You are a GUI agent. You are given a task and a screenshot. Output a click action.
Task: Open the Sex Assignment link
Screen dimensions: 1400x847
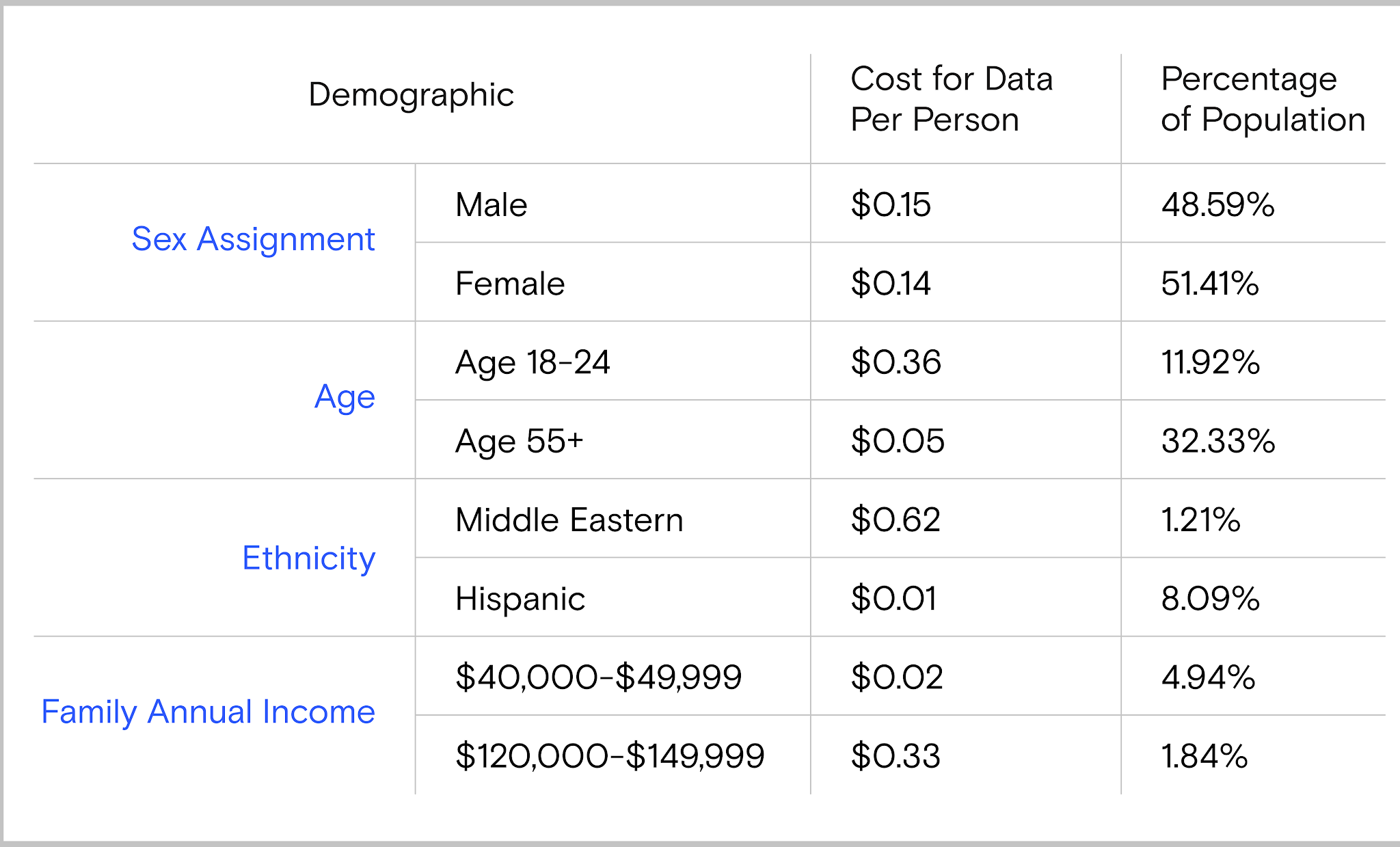[x=253, y=240]
